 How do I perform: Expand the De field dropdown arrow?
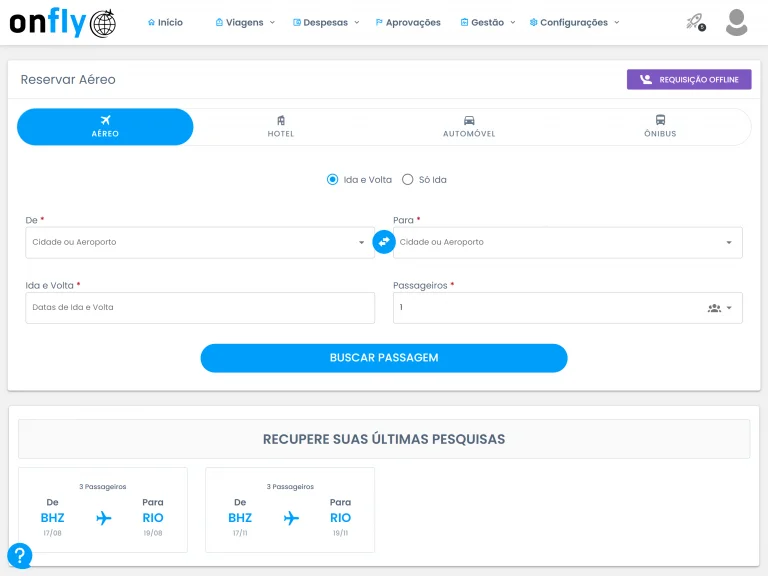[361, 242]
